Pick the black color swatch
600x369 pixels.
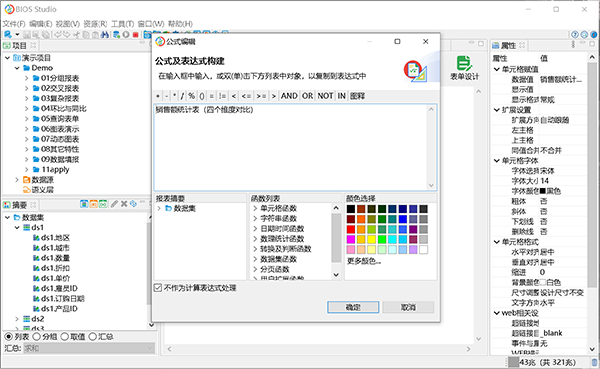[351, 209]
